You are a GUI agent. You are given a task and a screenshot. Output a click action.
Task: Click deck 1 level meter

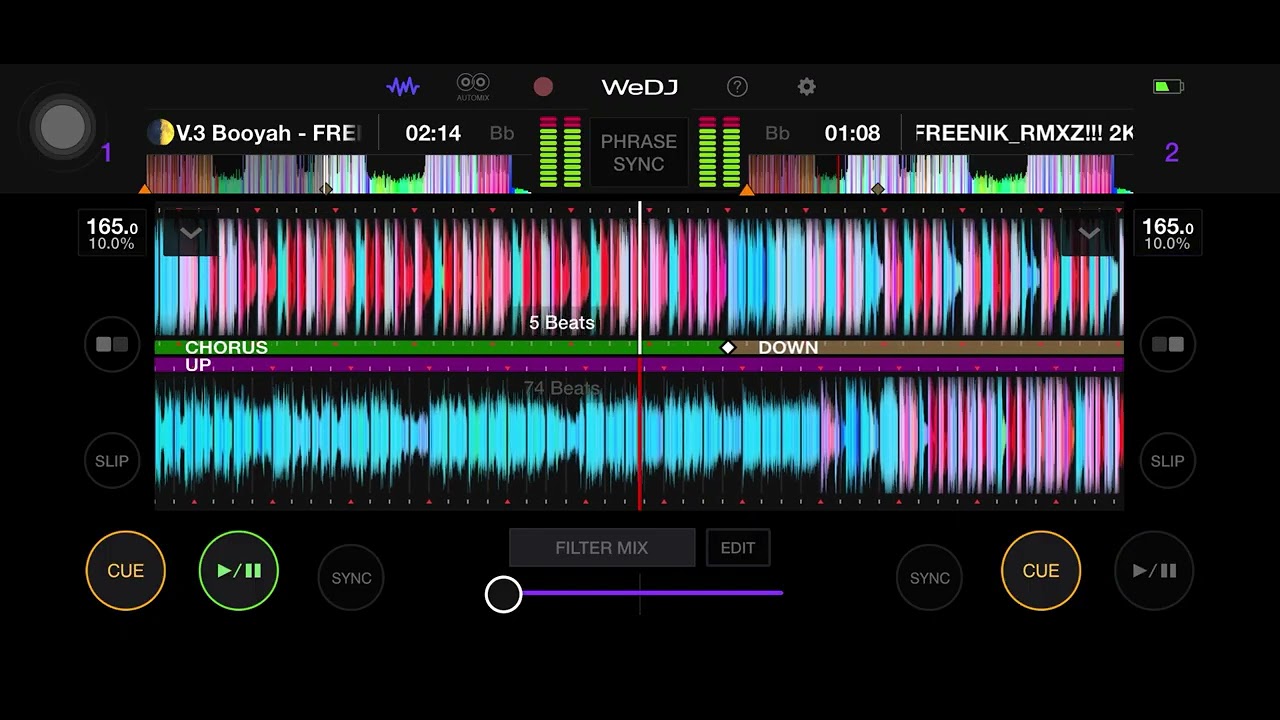click(x=560, y=152)
